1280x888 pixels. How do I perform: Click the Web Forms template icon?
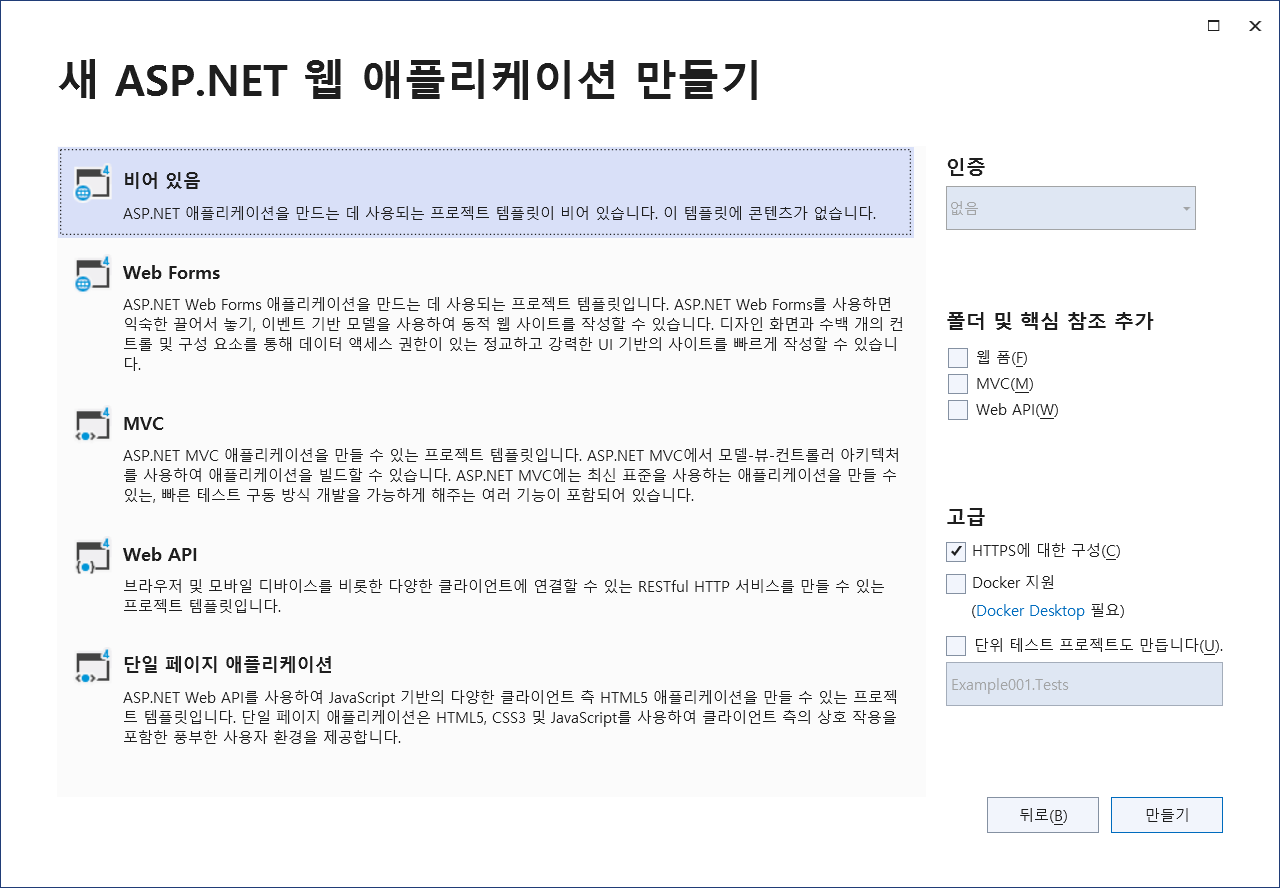[x=93, y=275]
